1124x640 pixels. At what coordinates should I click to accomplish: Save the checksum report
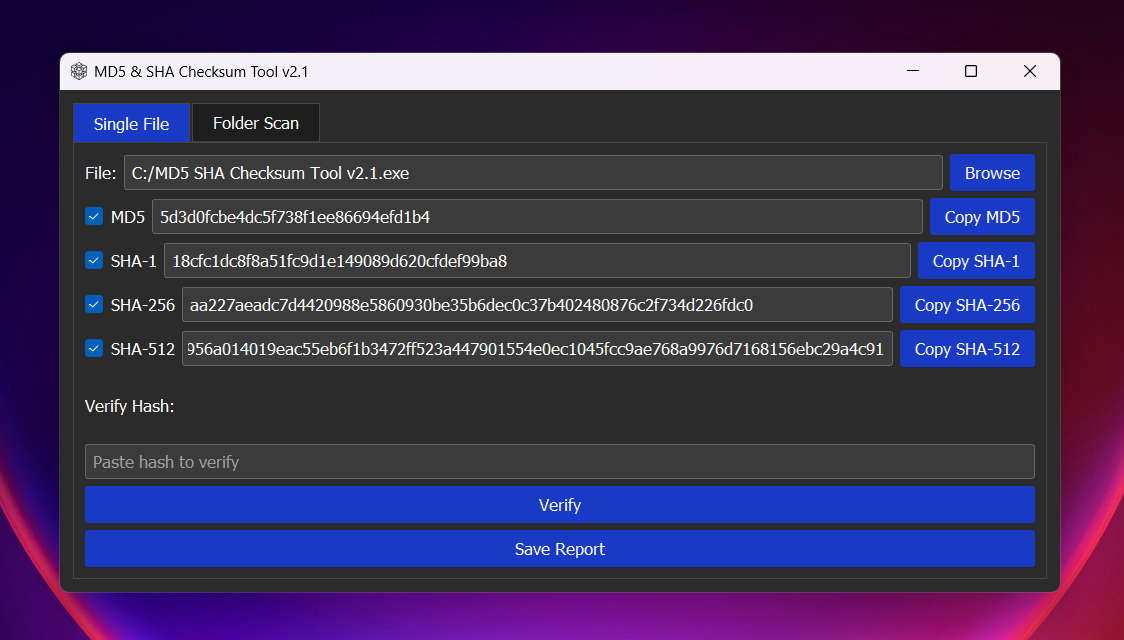pos(559,549)
